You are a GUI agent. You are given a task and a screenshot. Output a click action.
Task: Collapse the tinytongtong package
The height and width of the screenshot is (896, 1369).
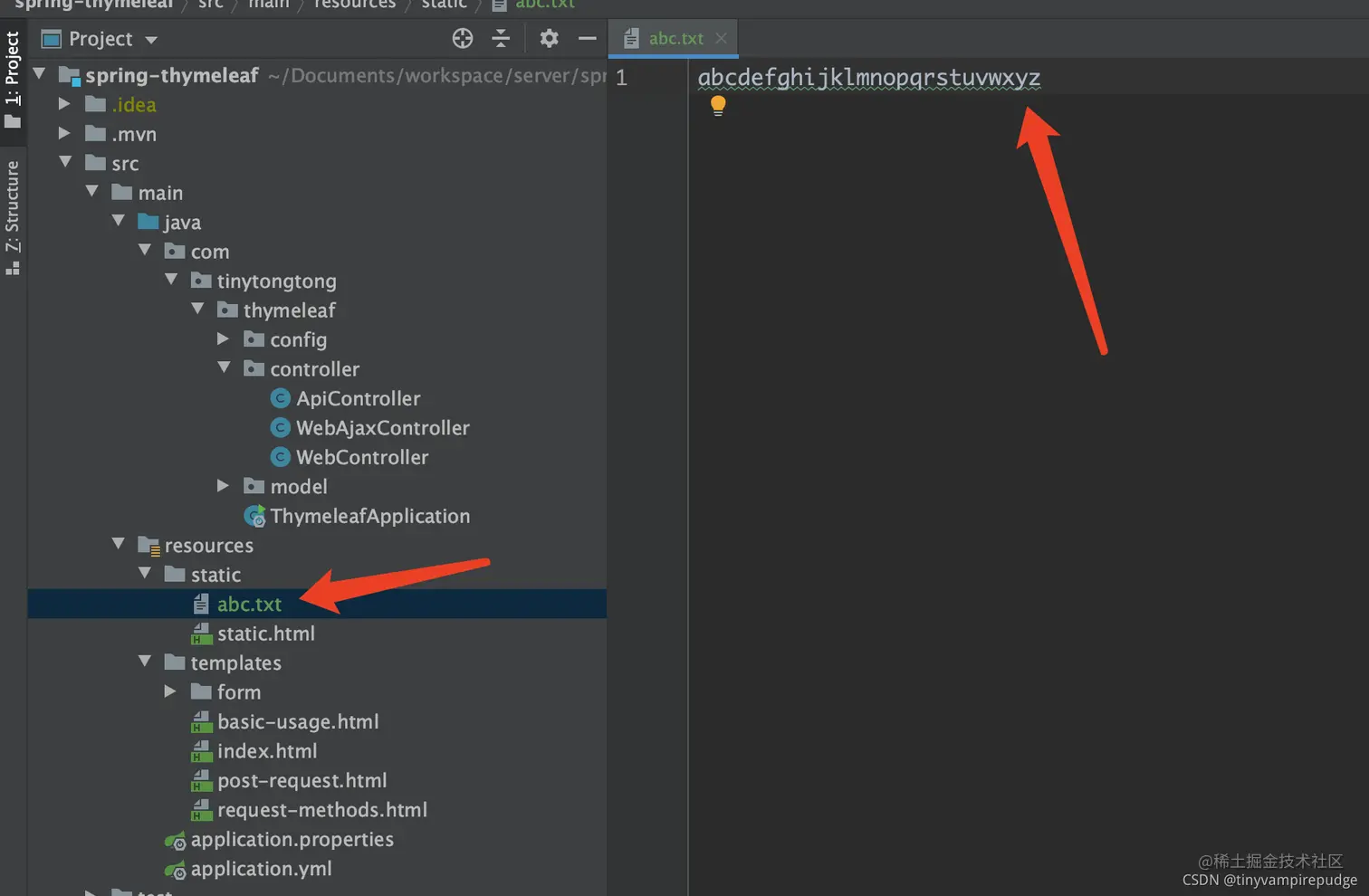point(171,280)
